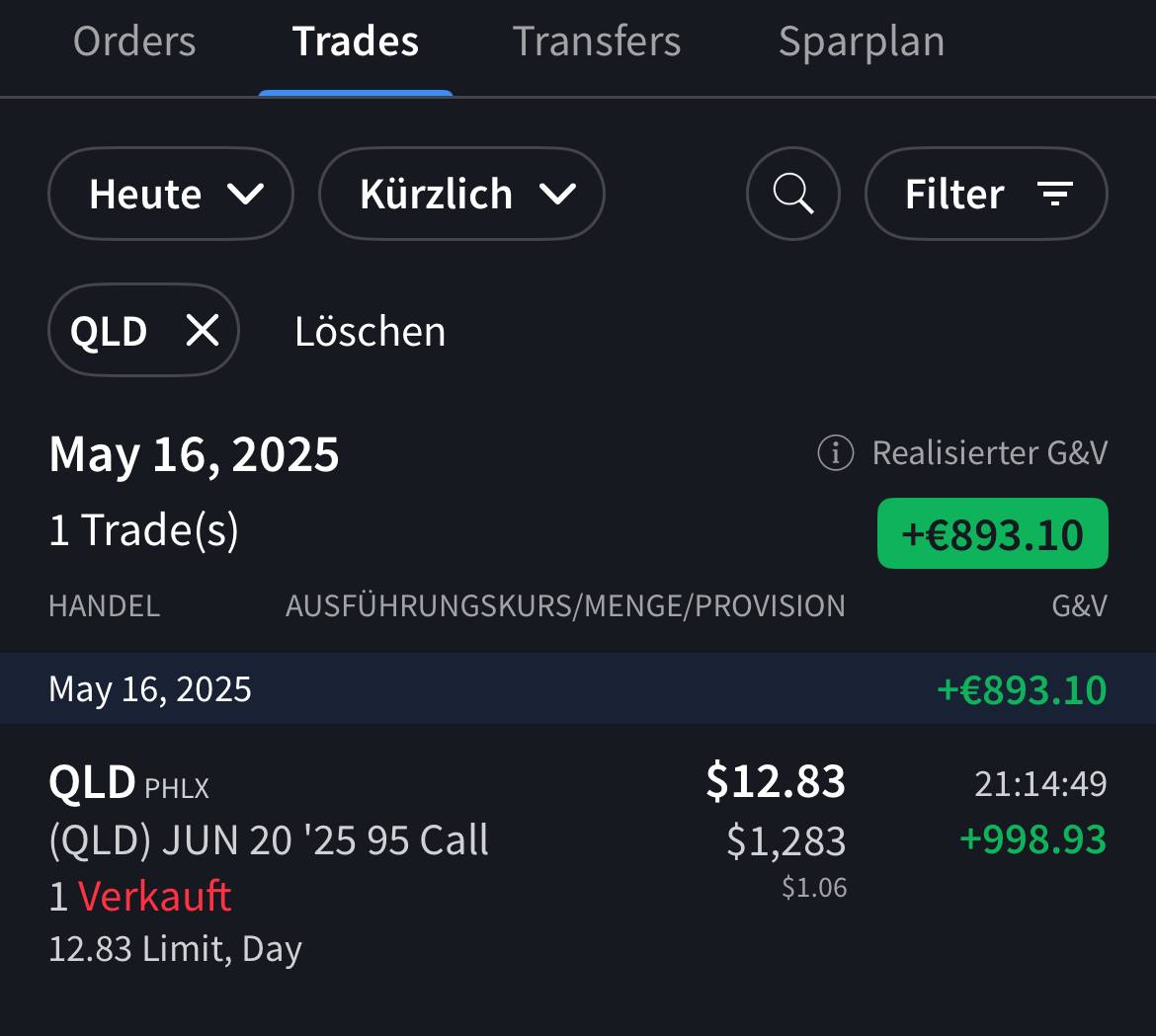Click the QLD filter chip label

109,331
